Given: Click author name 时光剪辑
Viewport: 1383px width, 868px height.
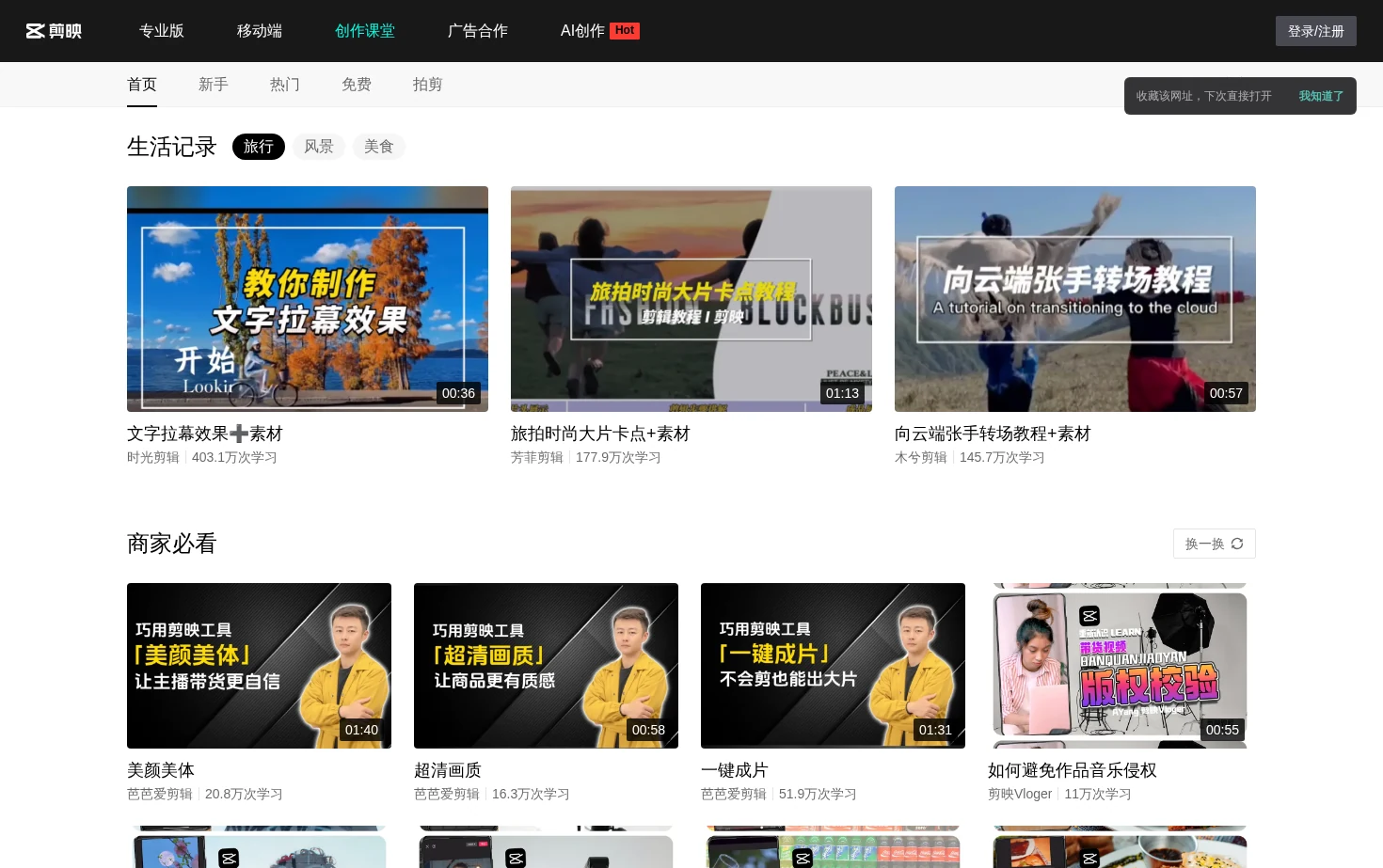Looking at the screenshot, I should [x=153, y=457].
